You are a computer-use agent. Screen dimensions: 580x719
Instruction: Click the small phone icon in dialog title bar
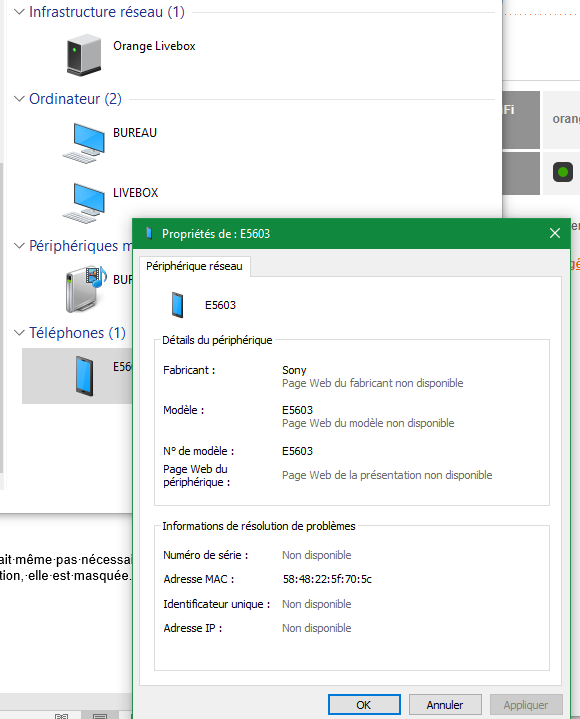(x=149, y=233)
